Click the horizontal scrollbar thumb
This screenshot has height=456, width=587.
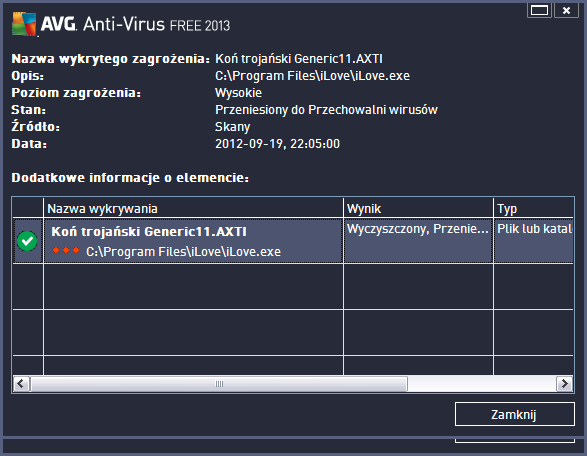(x=219, y=384)
